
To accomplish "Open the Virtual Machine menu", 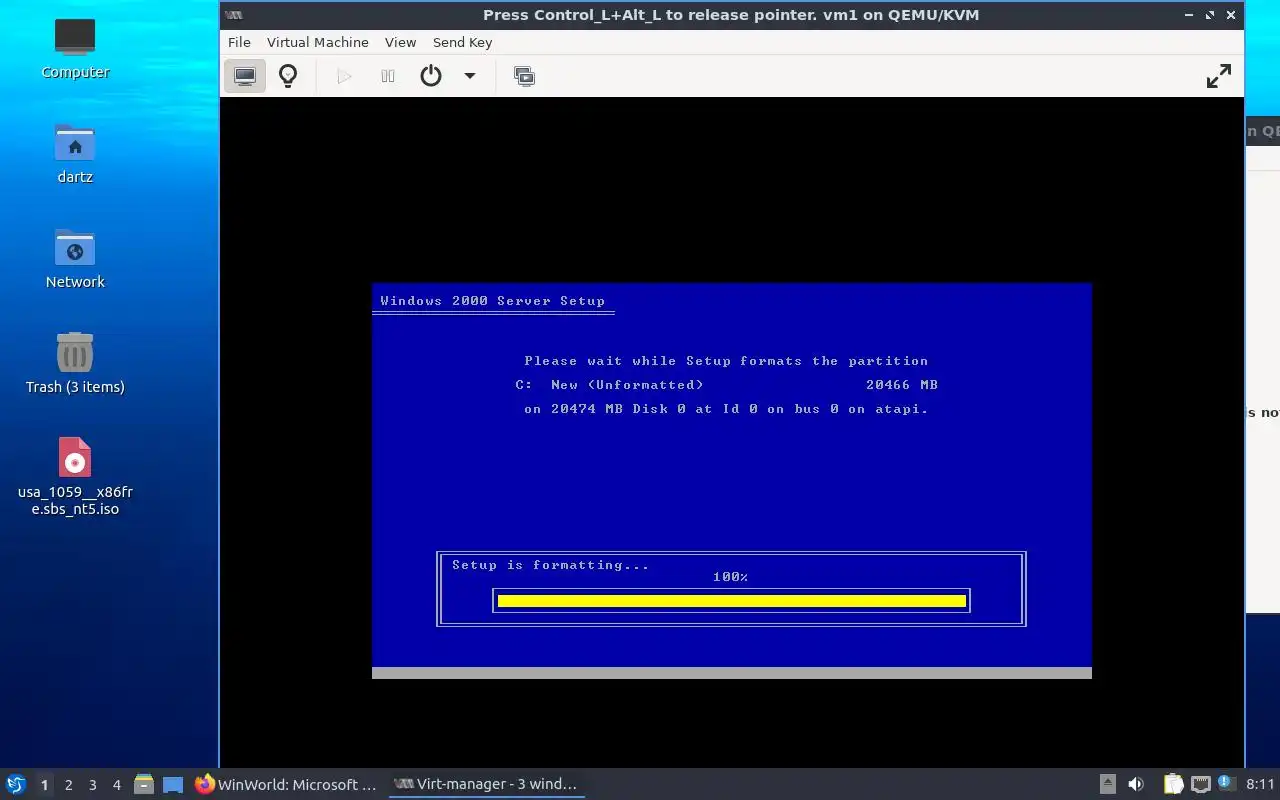I will point(317,42).
